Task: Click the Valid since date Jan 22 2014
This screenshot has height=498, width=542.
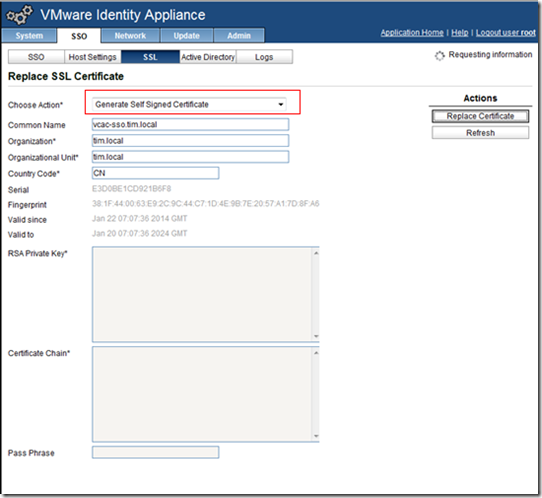Action: (x=140, y=219)
